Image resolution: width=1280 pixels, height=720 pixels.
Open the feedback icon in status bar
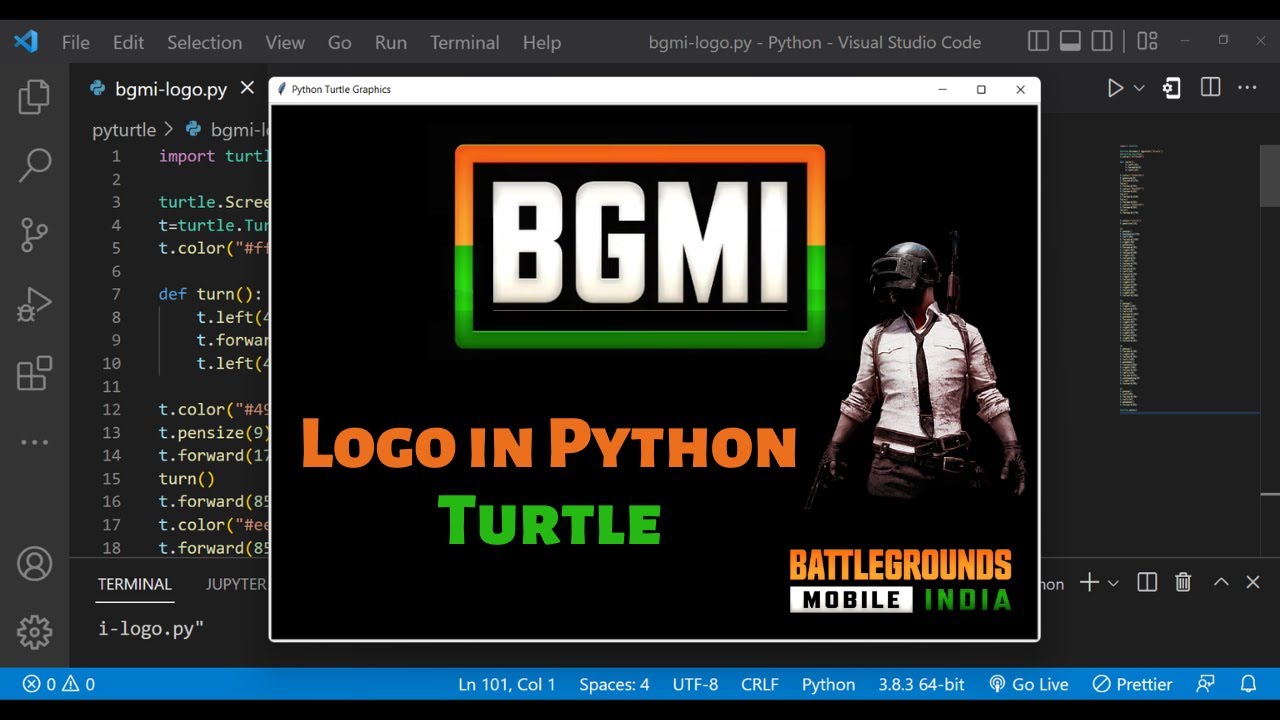coord(1206,684)
